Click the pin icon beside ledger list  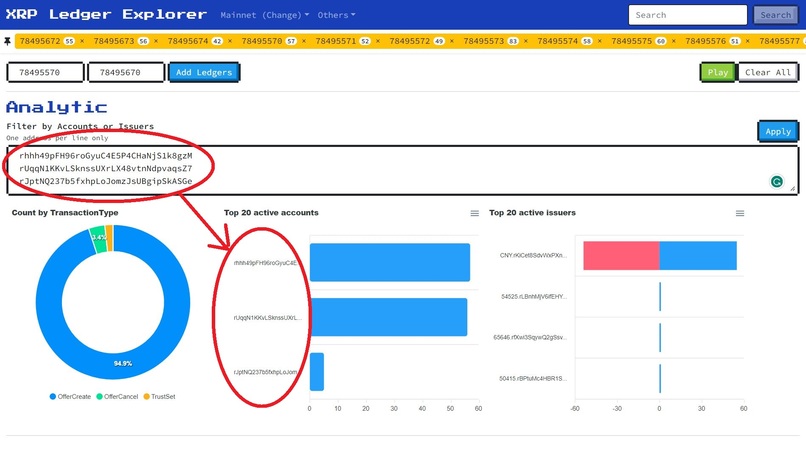[7, 41]
